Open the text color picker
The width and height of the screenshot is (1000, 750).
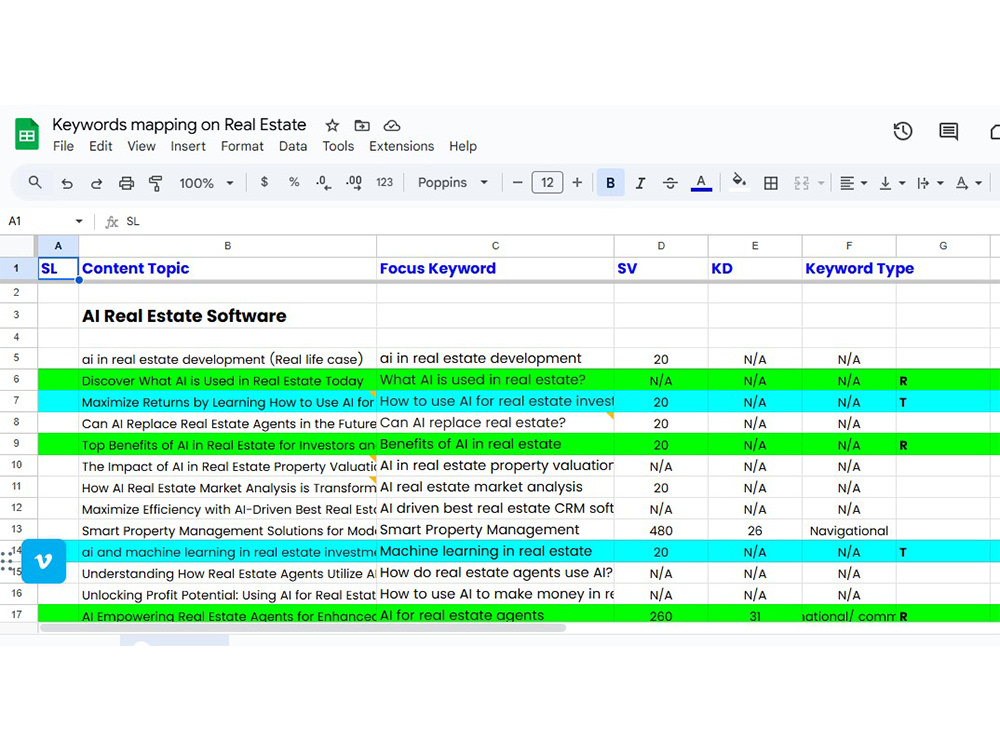tap(701, 183)
